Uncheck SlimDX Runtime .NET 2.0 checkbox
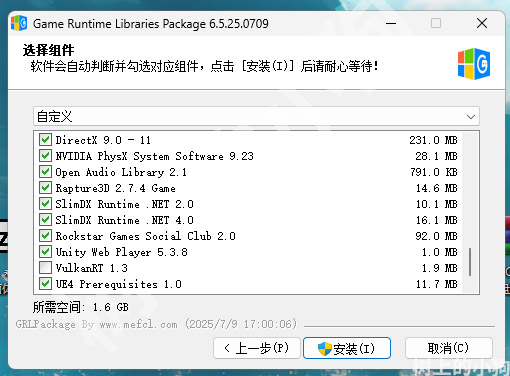 click(45, 204)
